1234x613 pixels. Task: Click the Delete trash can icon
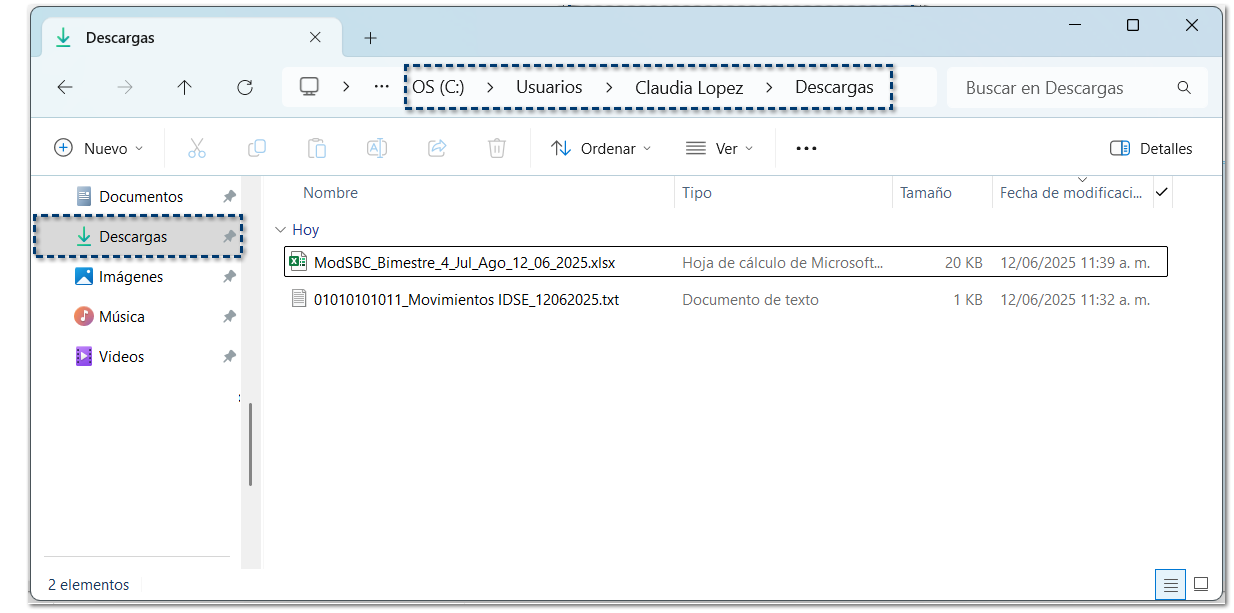pyautogui.click(x=497, y=148)
